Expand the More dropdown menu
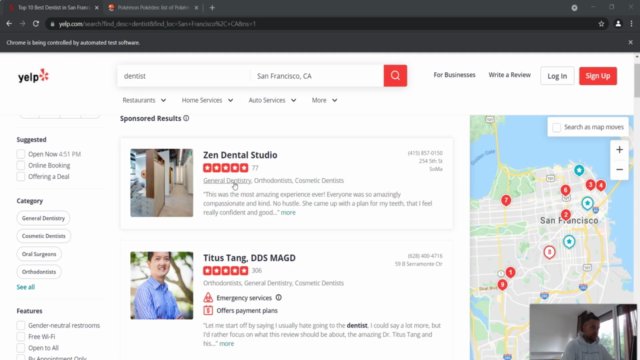The width and height of the screenshot is (640, 360). (x=324, y=100)
